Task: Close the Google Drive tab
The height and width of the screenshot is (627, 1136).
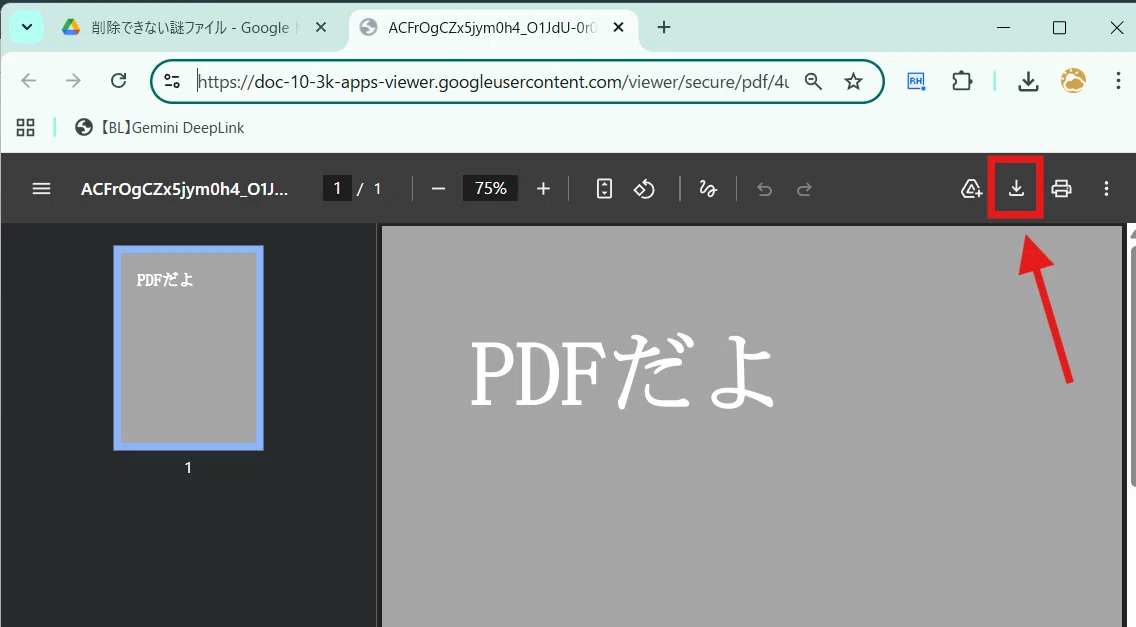Action: (x=322, y=28)
